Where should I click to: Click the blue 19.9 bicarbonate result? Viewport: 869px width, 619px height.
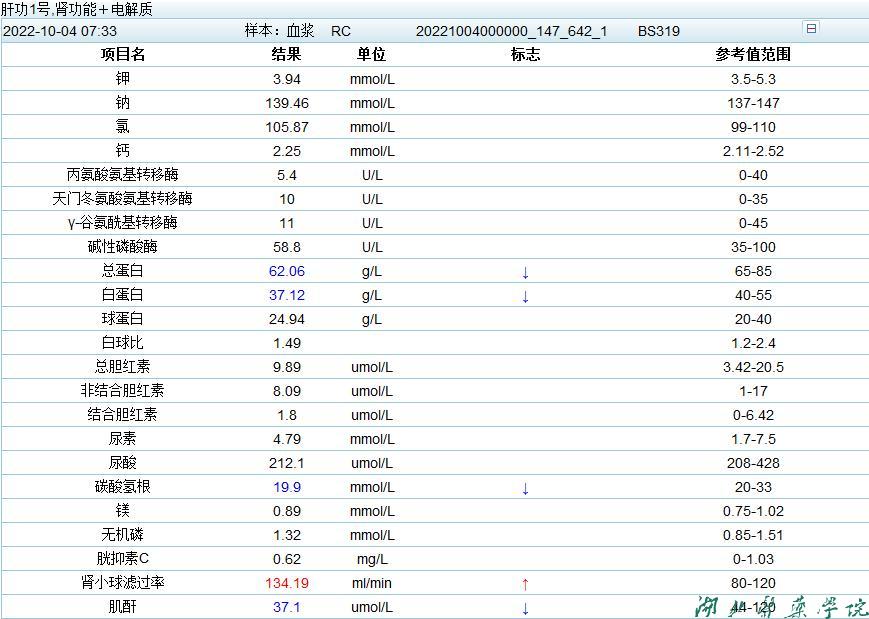click(287, 487)
